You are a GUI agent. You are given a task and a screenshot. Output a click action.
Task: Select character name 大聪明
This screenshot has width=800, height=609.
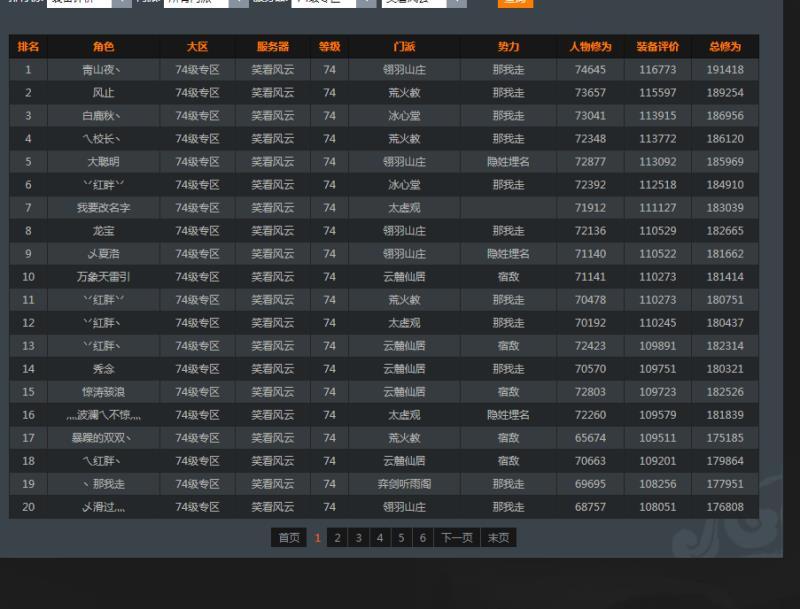[104, 162]
